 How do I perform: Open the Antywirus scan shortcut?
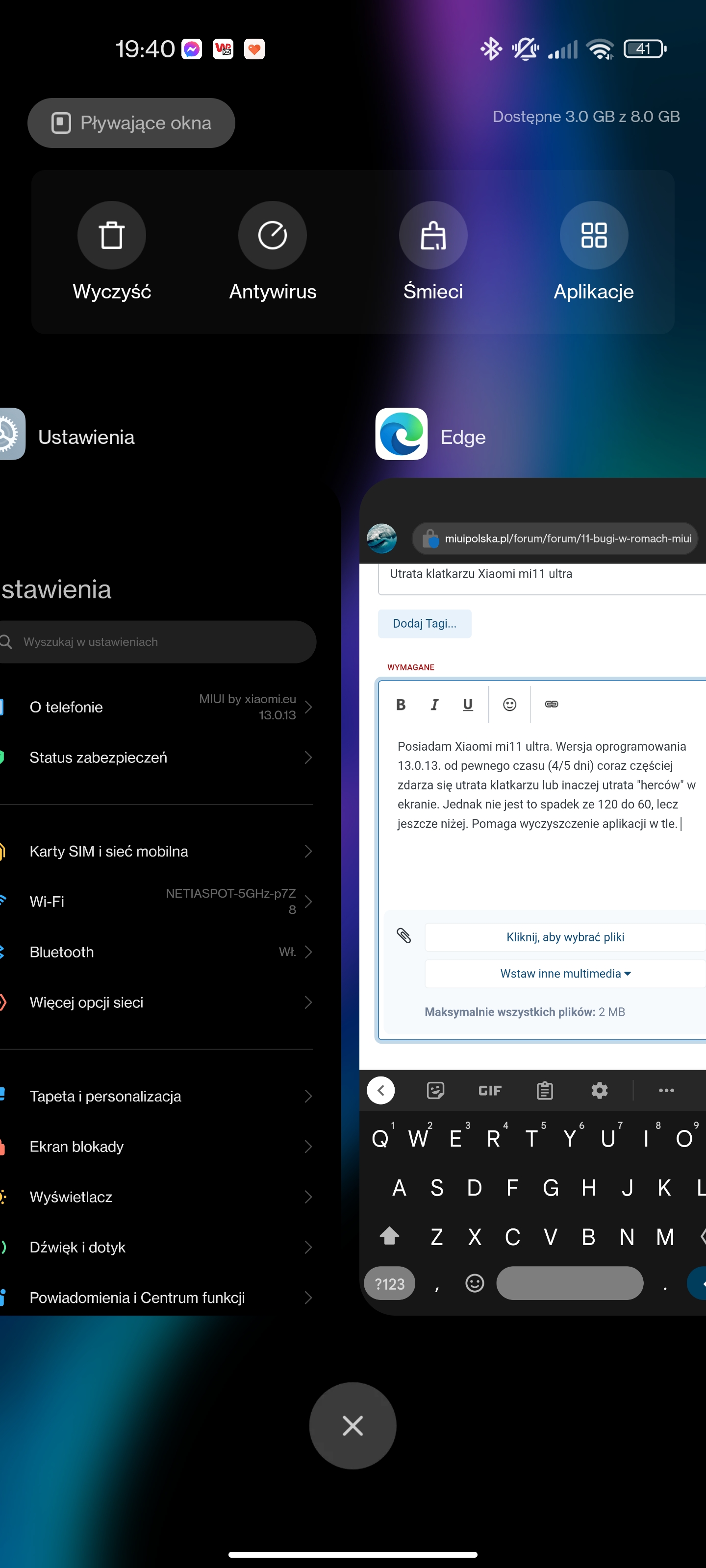click(272, 235)
